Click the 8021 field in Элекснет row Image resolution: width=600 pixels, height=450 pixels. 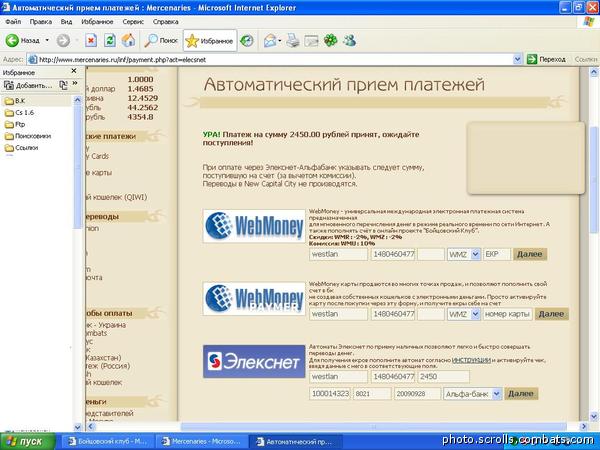tap(372, 394)
